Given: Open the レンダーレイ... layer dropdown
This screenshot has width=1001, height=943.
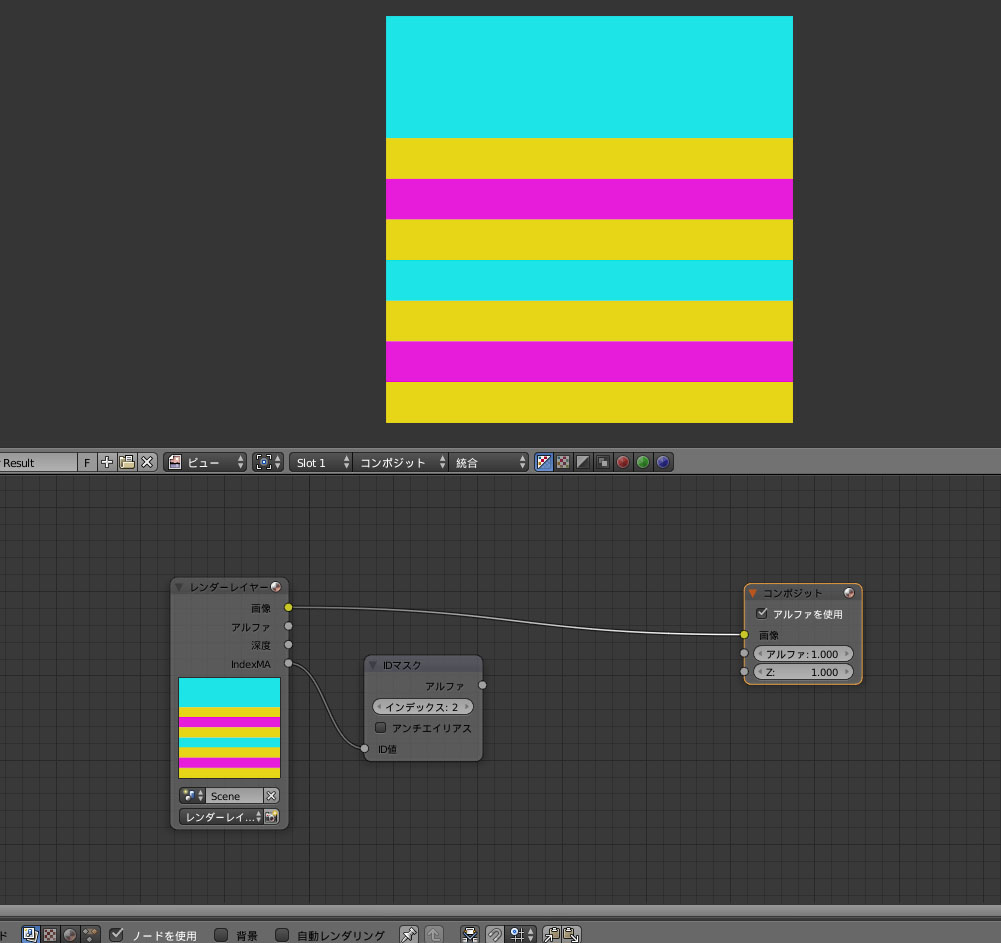Looking at the screenshot, I should point(221,817).
